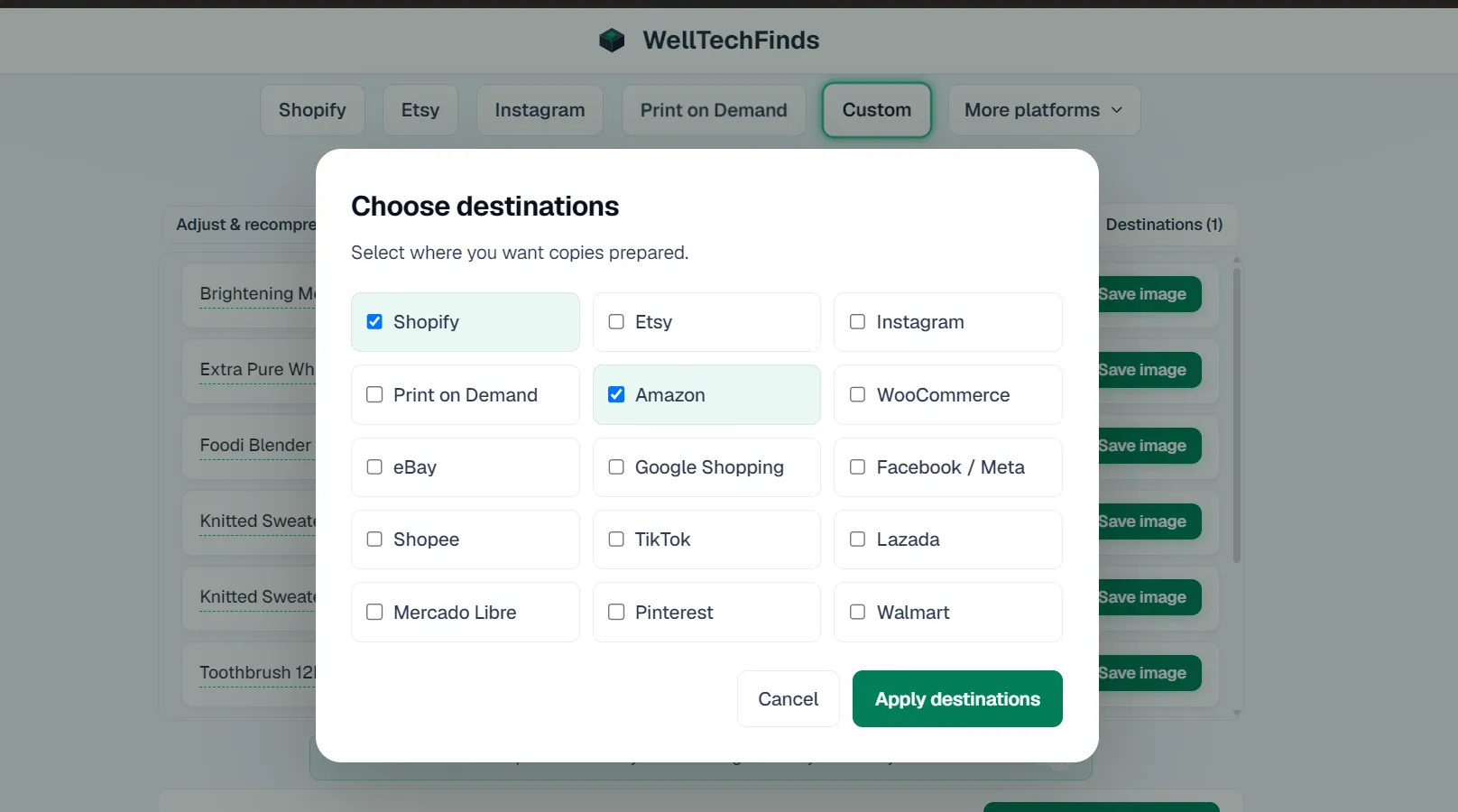
Task: Switch to the Shopify platform tab
Action: point(312,110)
